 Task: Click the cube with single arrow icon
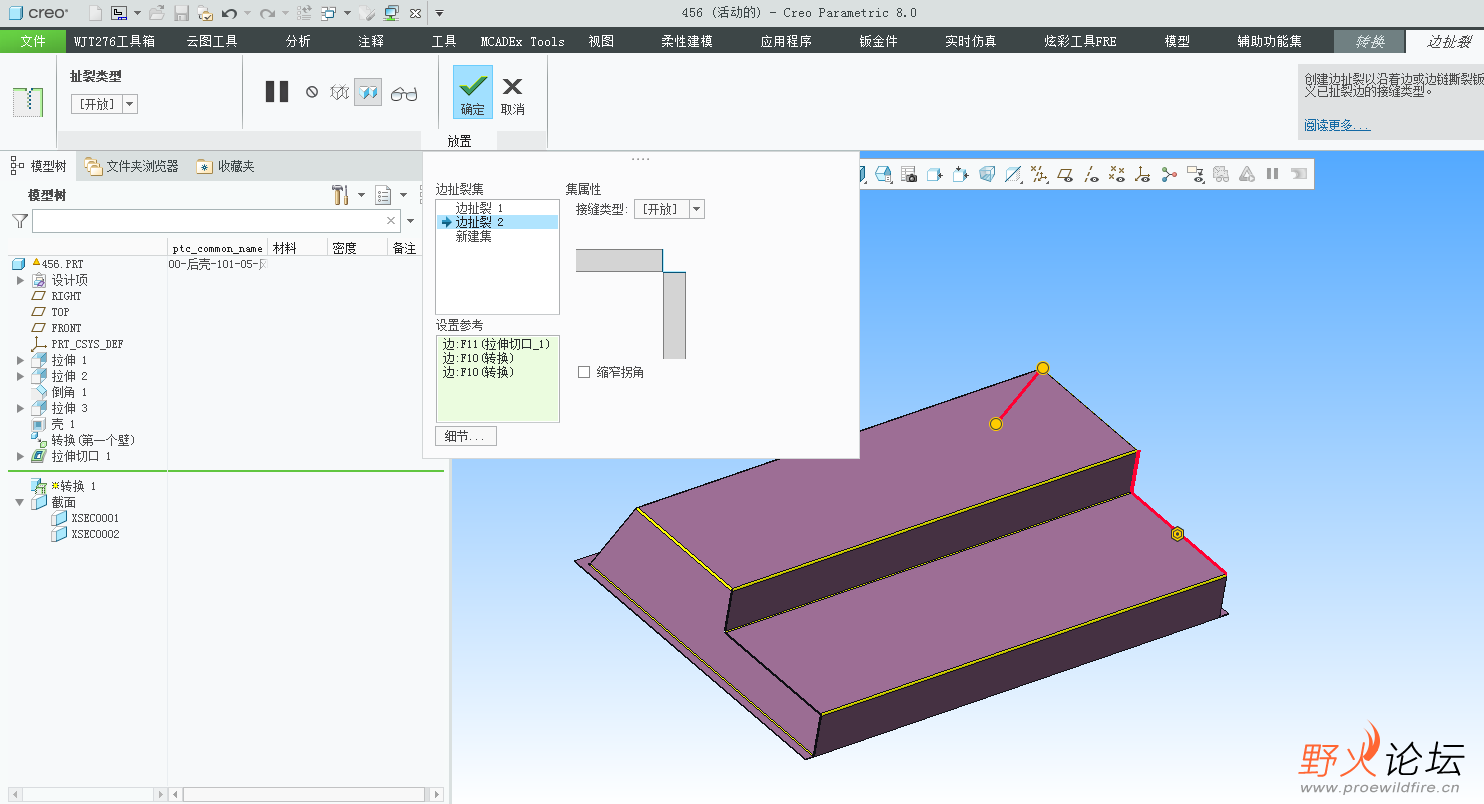935,174
